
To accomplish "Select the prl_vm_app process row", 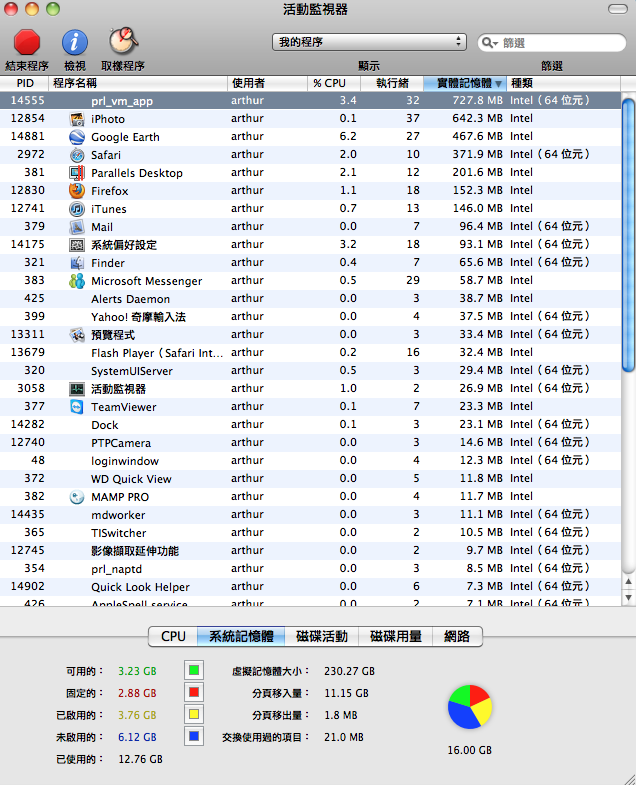I will pos(310,101).
